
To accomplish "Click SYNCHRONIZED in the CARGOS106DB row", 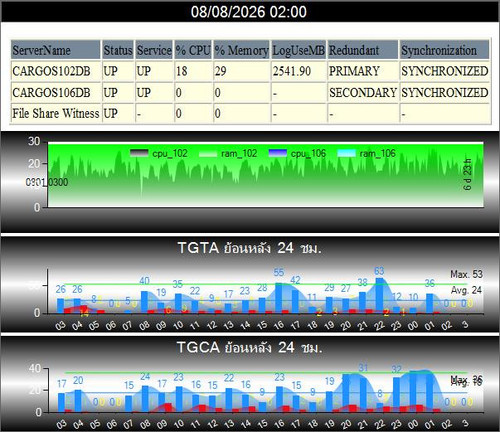I will (x=445, y=92).
